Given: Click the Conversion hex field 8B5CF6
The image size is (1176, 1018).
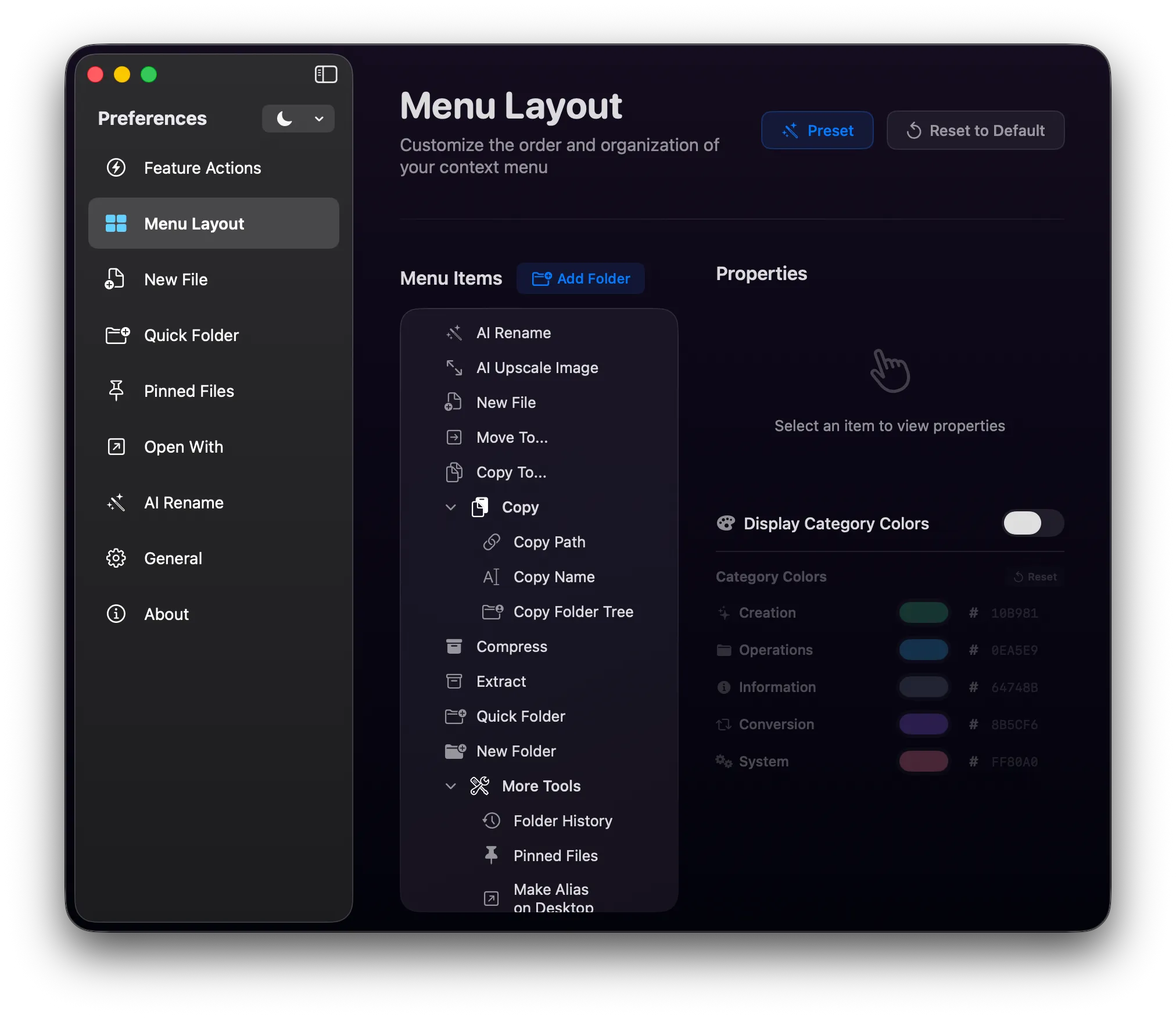Looking at the screenshot, I should 1014,725.
